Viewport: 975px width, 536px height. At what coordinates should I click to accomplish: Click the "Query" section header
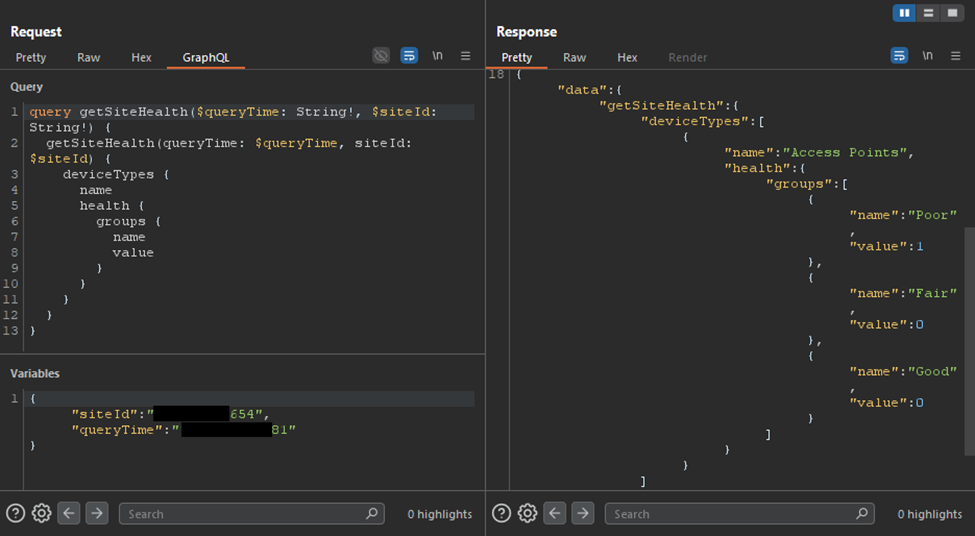[x=26, y=86]
